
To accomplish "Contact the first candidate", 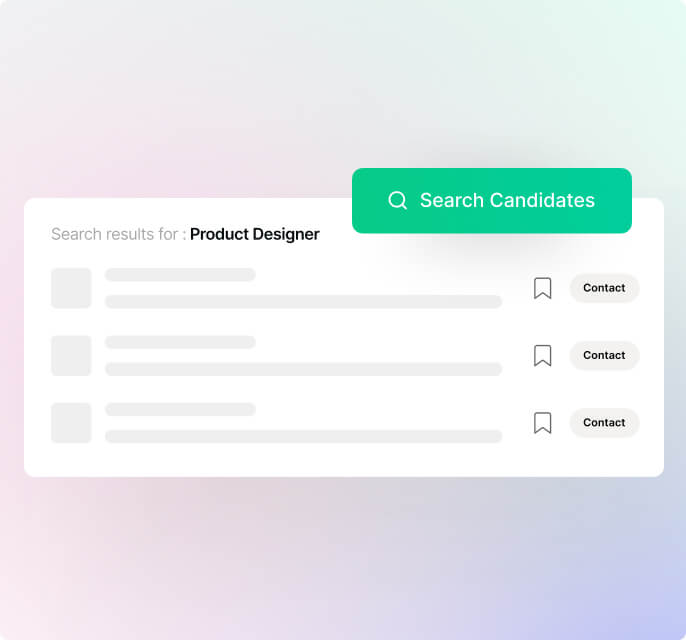I will click(604, 288).
